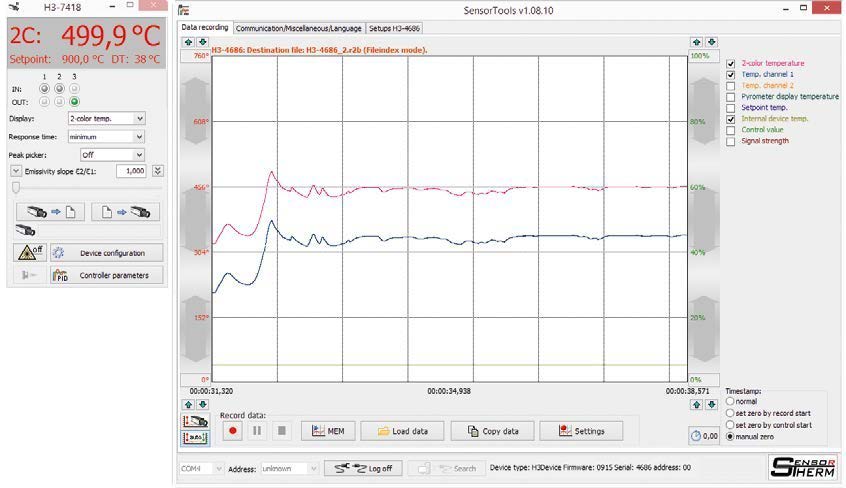This screenshot has height=488, width=846.
Task: Open Controller parameters (PID)
Action: pos(106,275)
